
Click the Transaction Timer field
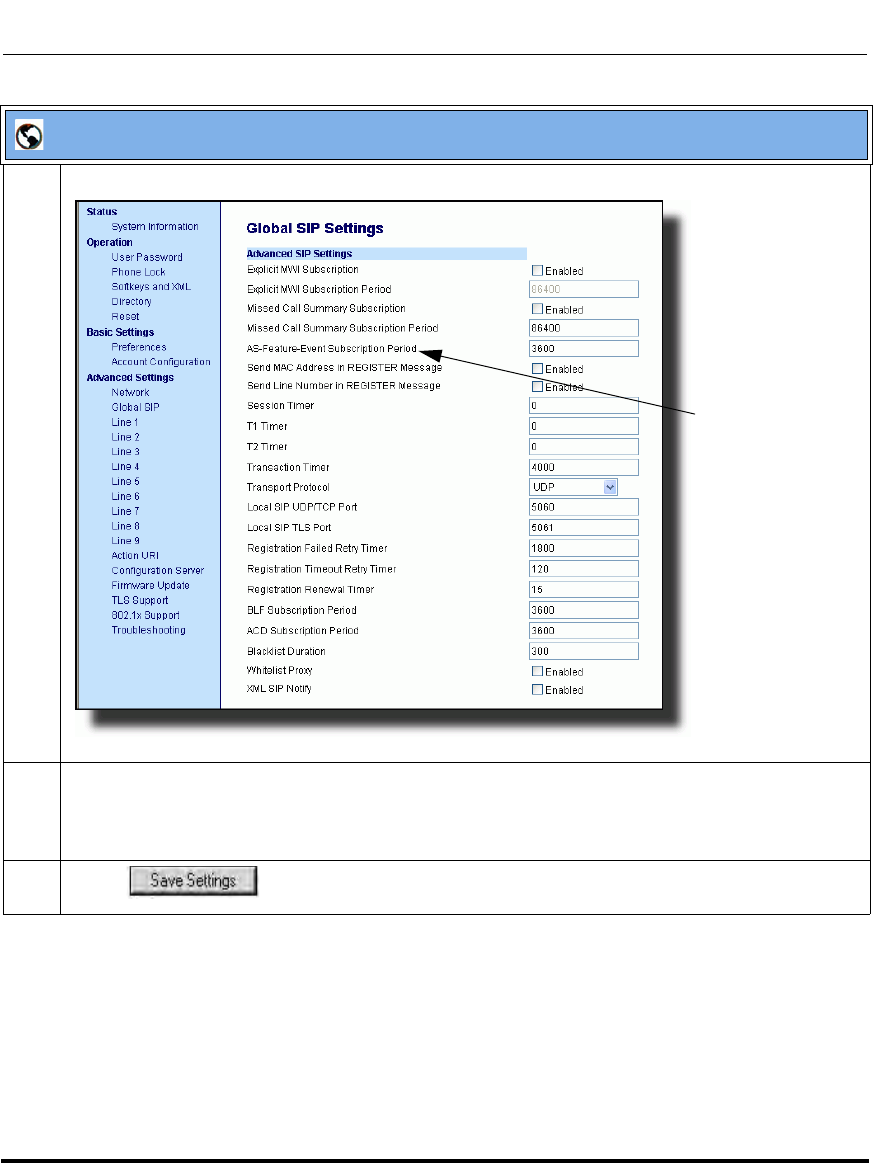point(584,467)
